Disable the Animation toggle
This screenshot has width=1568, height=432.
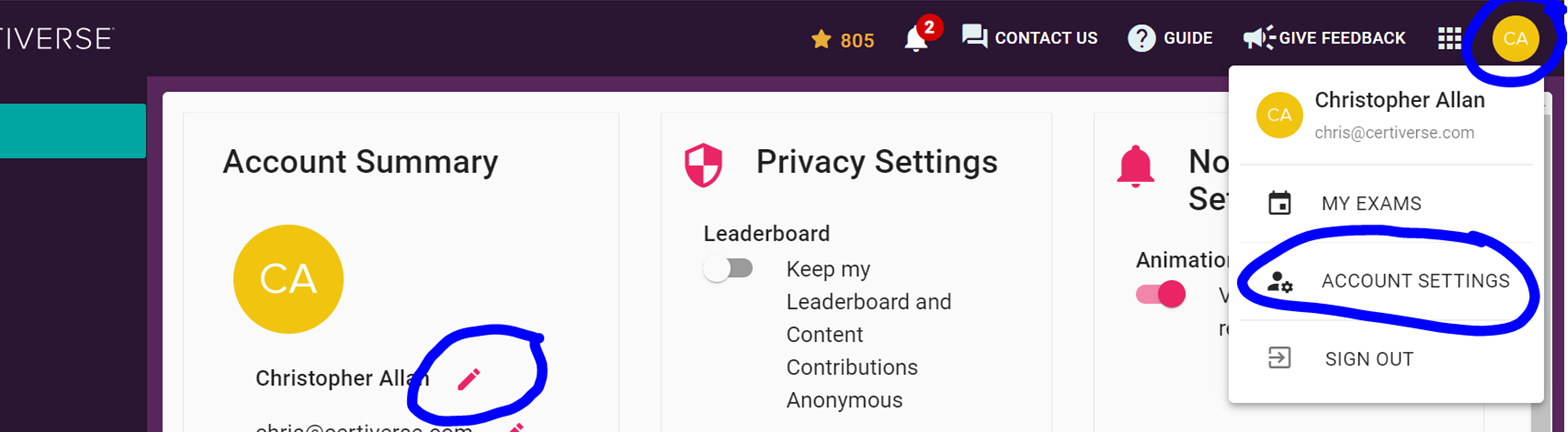click(1160, 294)
